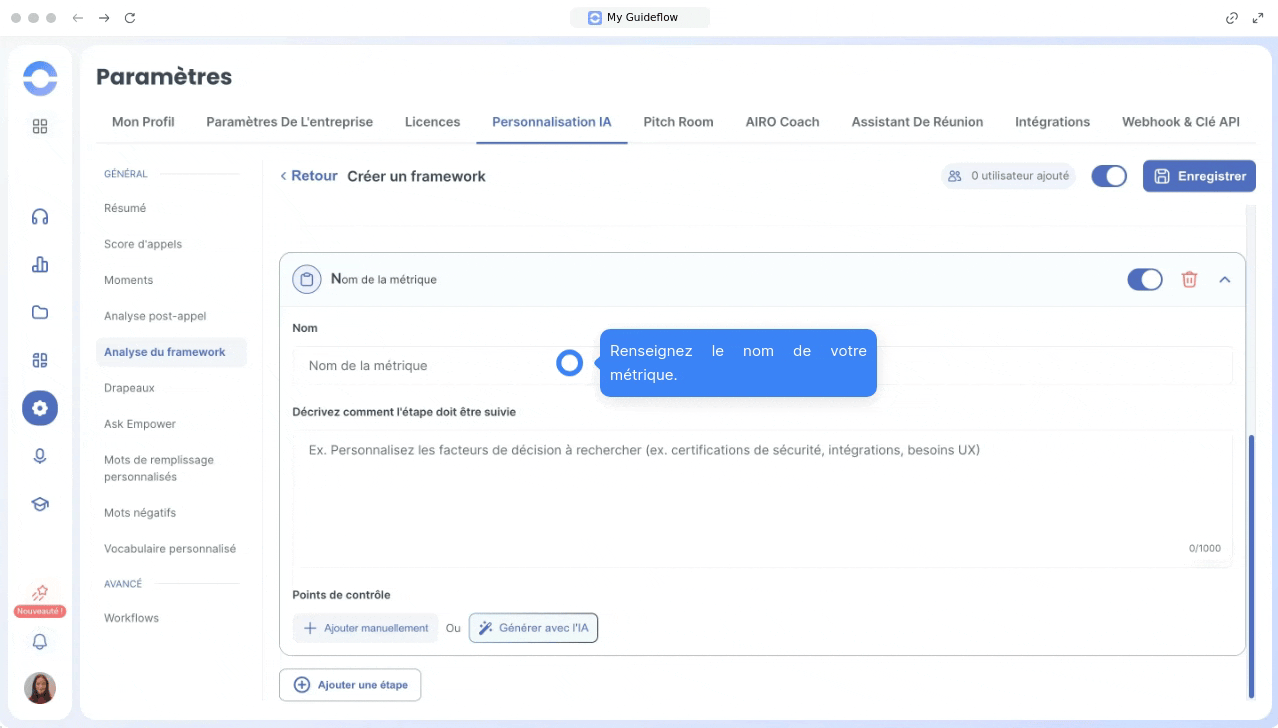This screenshot has width=1278, height=728.
Task: Disable the metric step toggle switch
Action: [x=1144, y=280]
